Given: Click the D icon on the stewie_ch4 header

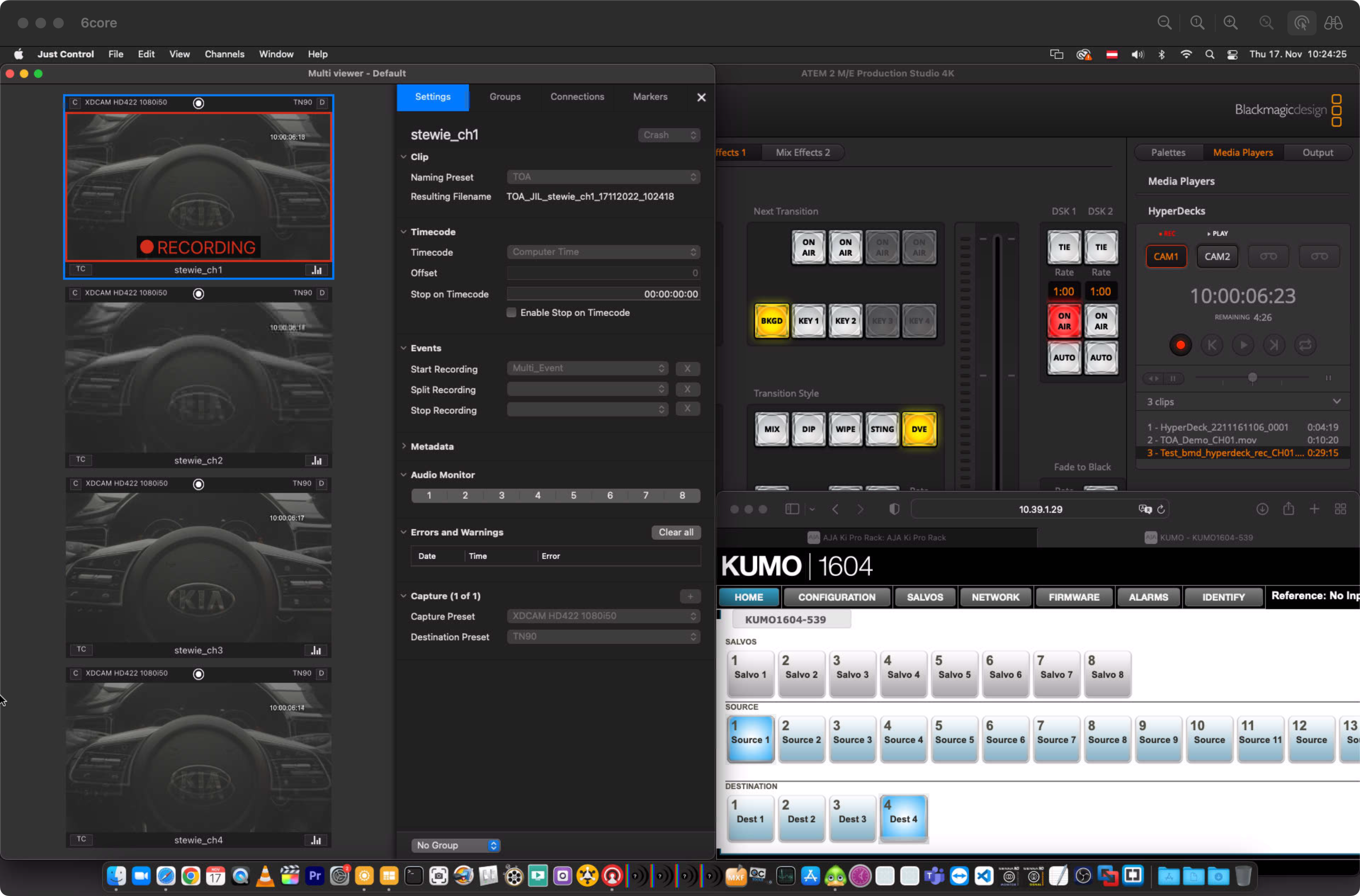Looking at the screenshot, I should click(322, 673).
